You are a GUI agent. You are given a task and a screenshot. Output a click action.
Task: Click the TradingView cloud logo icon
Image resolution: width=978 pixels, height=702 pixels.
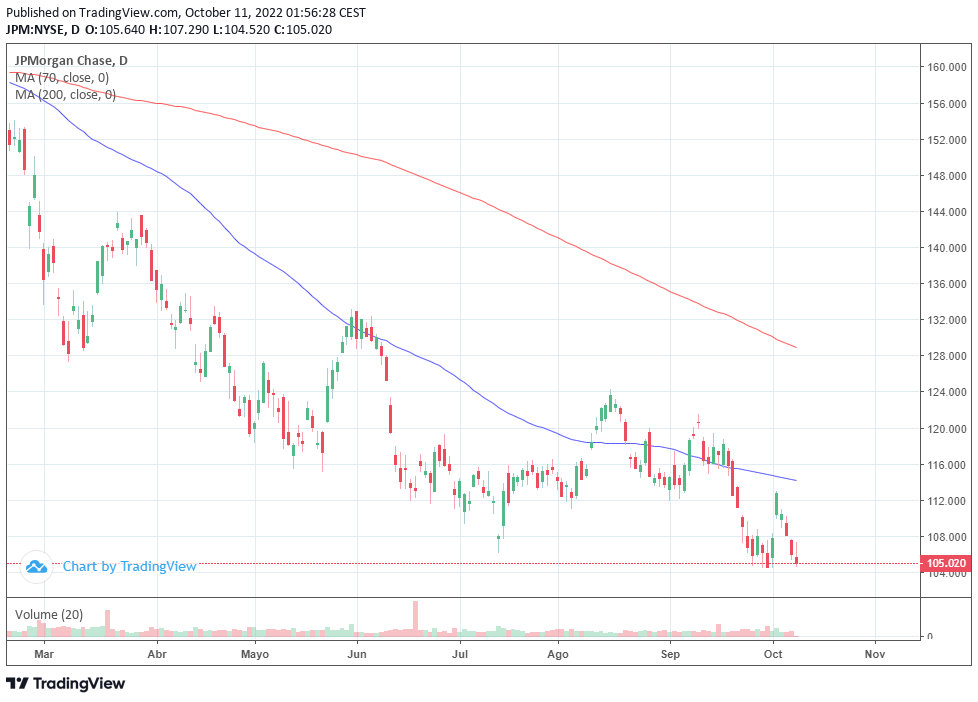(x=36, y=567)
